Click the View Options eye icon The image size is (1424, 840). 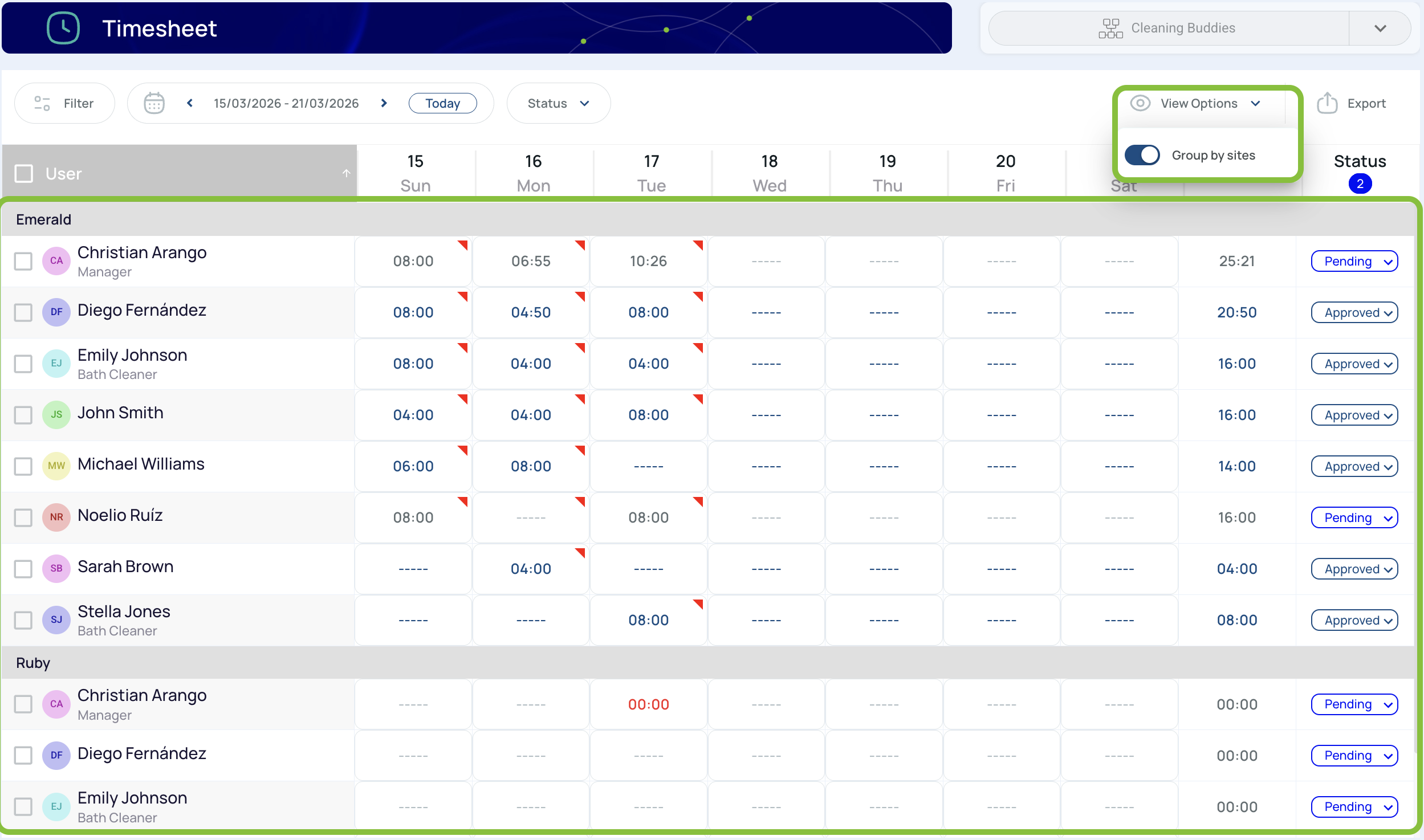pos(1140,103)
